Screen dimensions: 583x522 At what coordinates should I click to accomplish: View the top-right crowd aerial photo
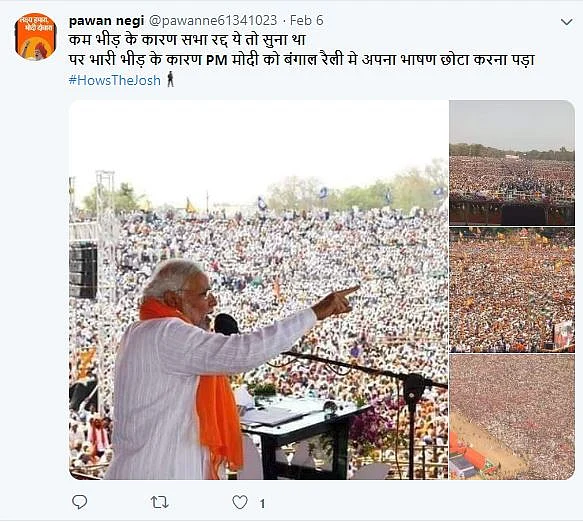tap(512, 162)
